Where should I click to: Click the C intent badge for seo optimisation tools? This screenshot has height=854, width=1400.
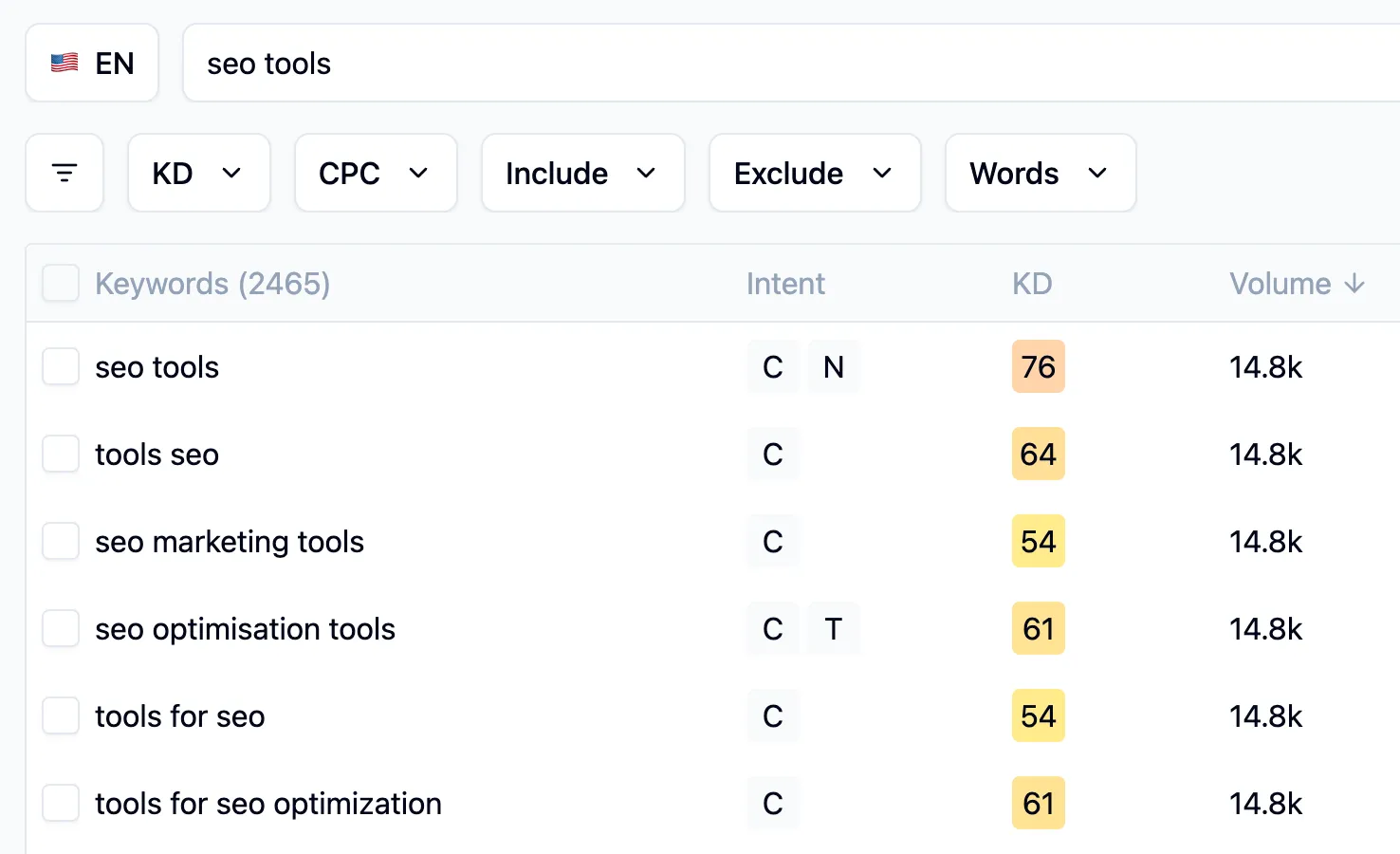tap(773, 629)
